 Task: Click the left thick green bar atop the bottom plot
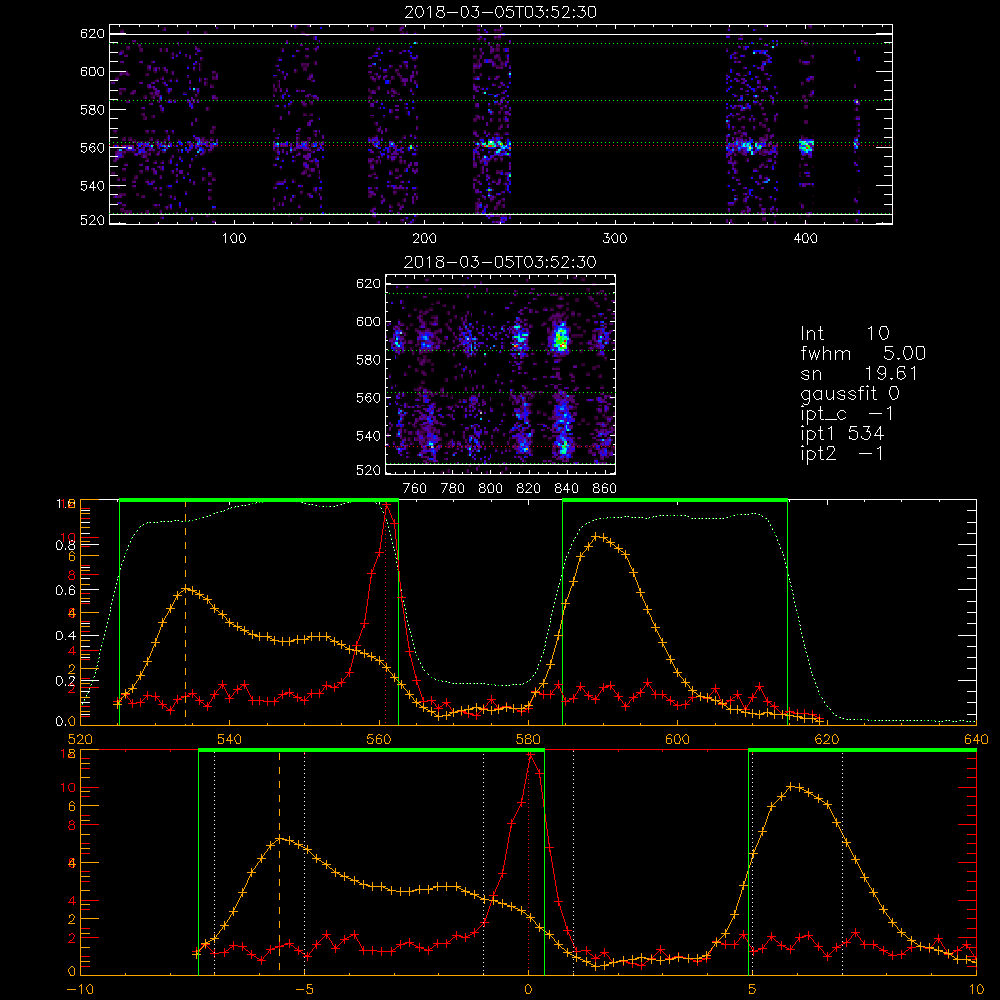(x=371, y=751)
